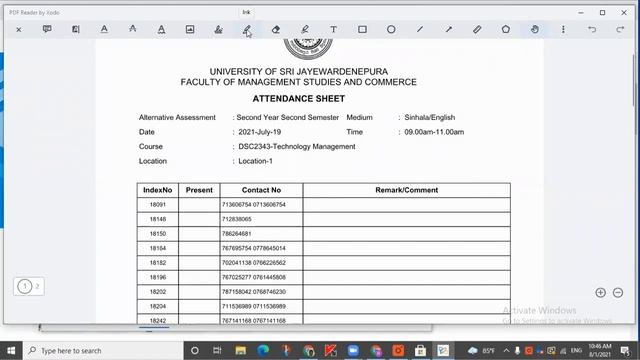This screenshot has height=360, width=640.
Task: Select the free text T tool
Action: click(x=333, y=29)
